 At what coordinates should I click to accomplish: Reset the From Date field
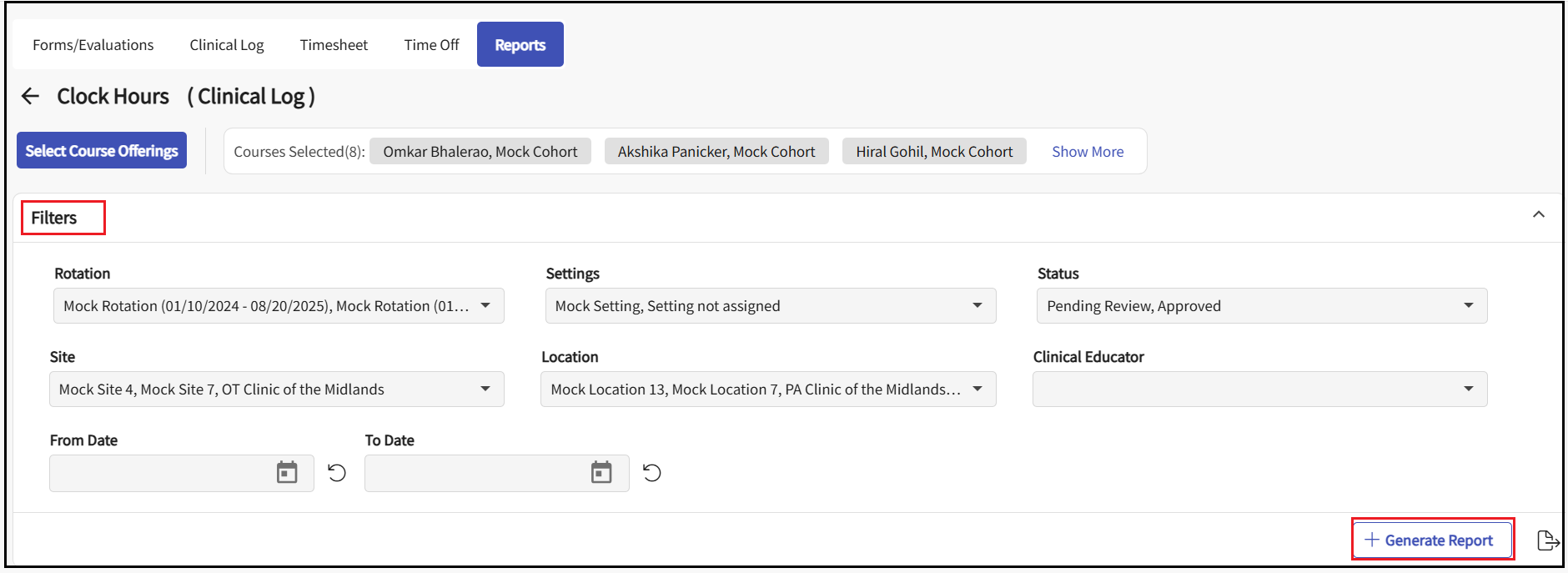pos(337,473)
